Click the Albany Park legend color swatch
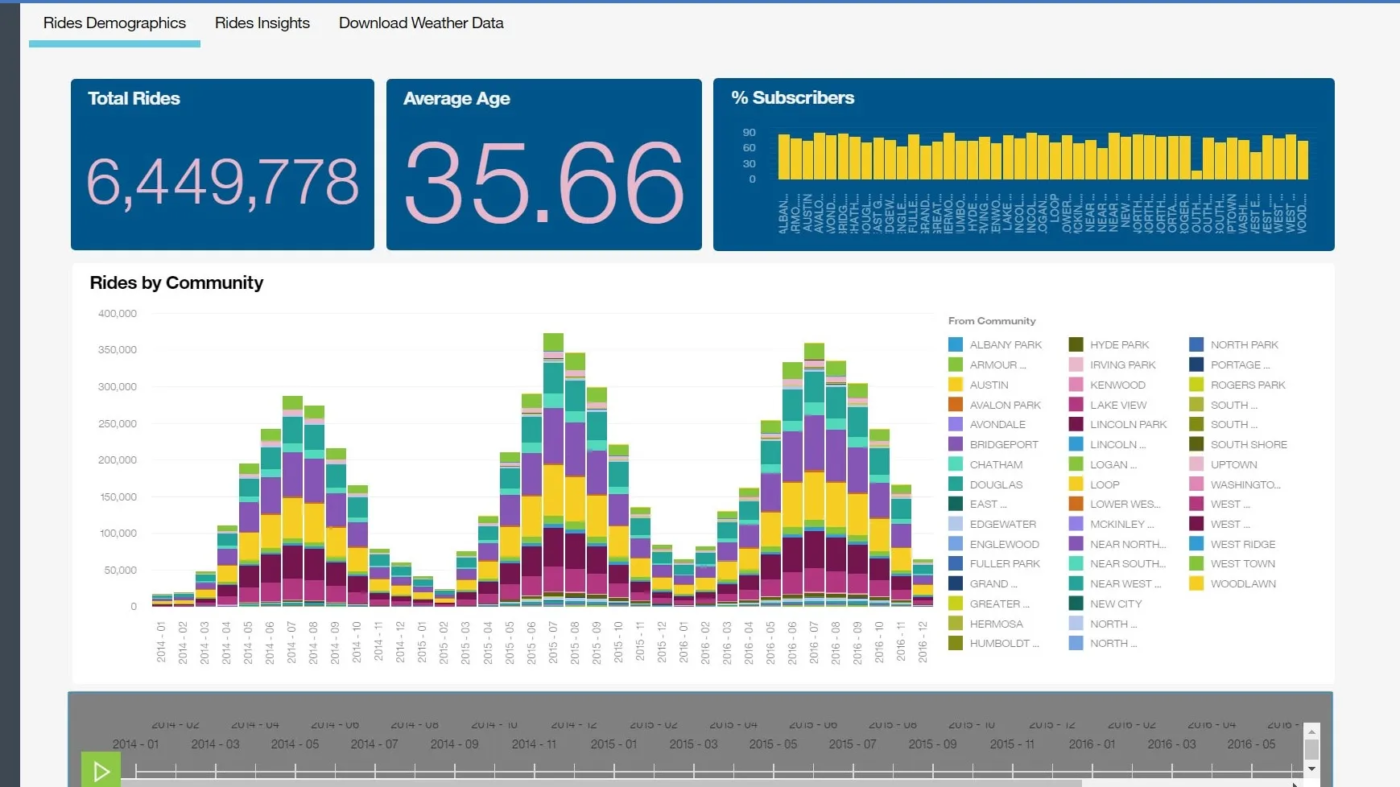Screen dimensions: 1400x787 [x=956, y=345]
